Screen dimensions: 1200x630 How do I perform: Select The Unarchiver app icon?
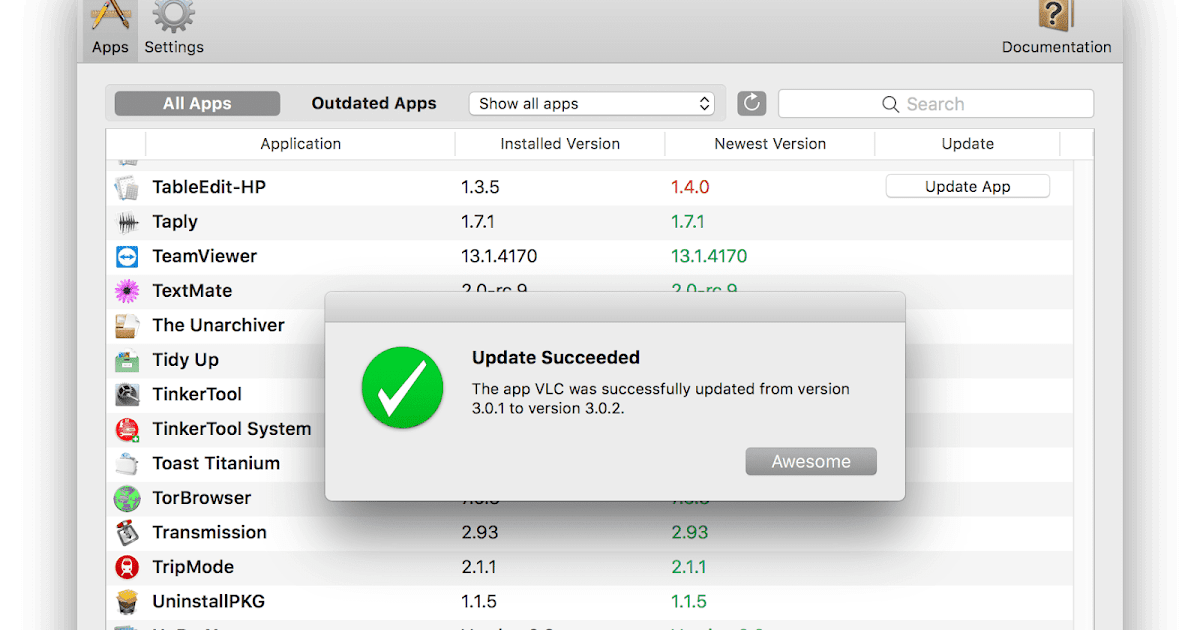coord(127,326)
